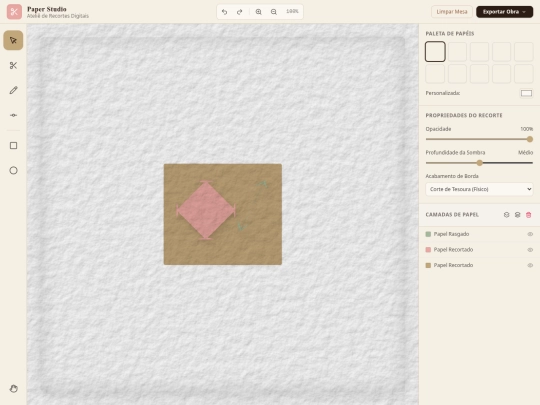Toggle visibility of pink Papel Recortado layer
540x405 pixels.
point(530,250)
